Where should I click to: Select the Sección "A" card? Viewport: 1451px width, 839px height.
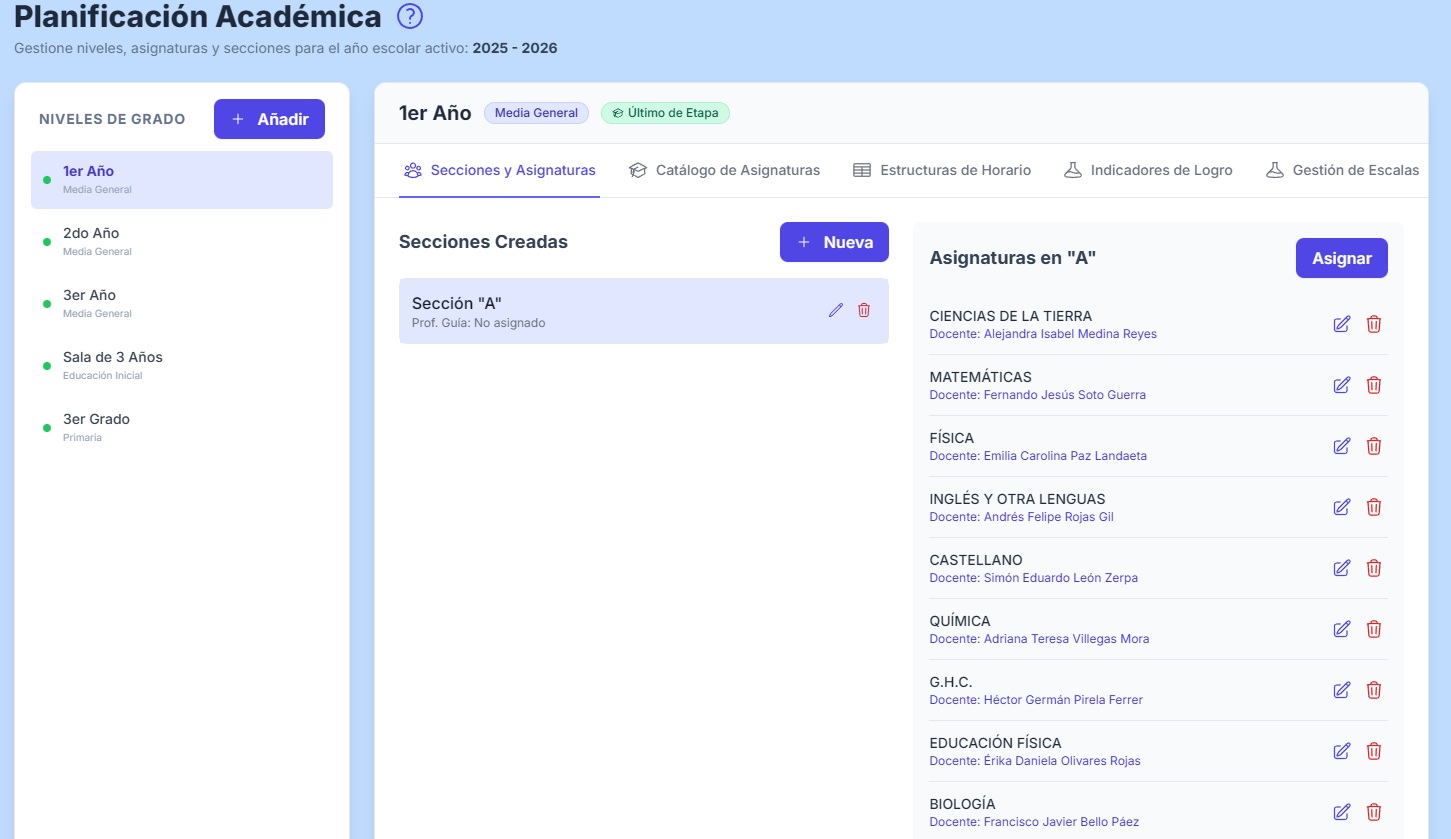pyautogui.click(x=644, y=311)
